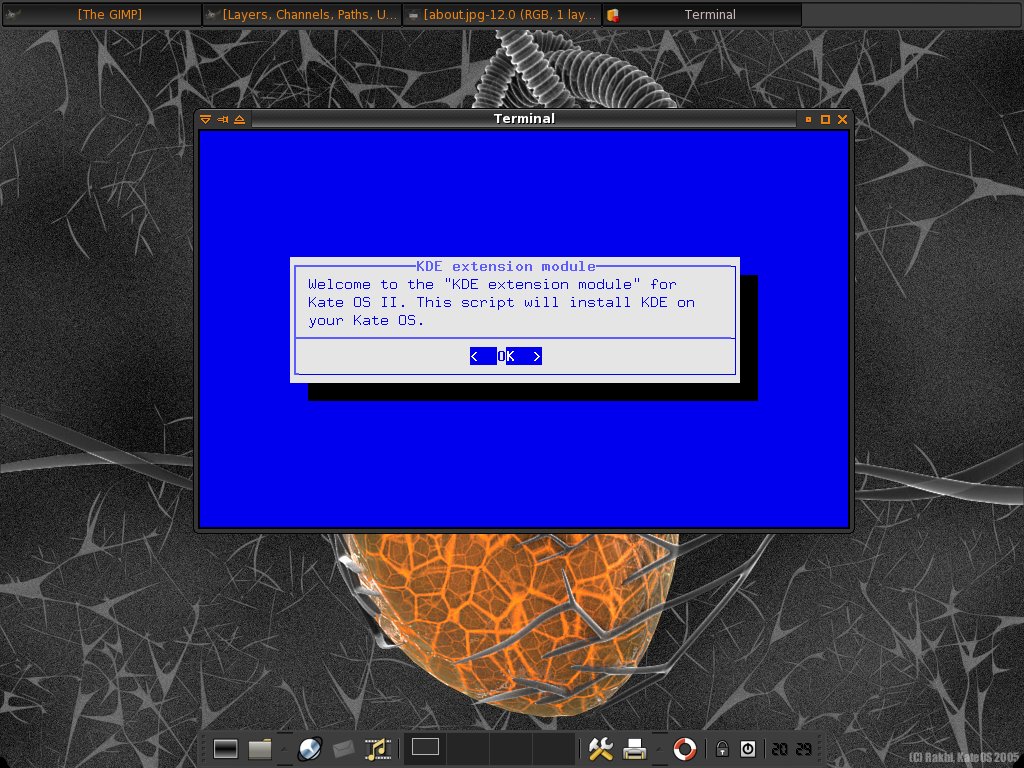Open settings with the hammer and wrench icon

click(x=600, y=749)
